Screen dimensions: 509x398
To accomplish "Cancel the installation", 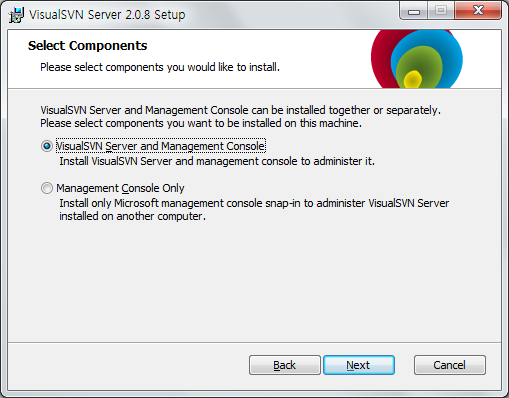I will click(450, 365).
